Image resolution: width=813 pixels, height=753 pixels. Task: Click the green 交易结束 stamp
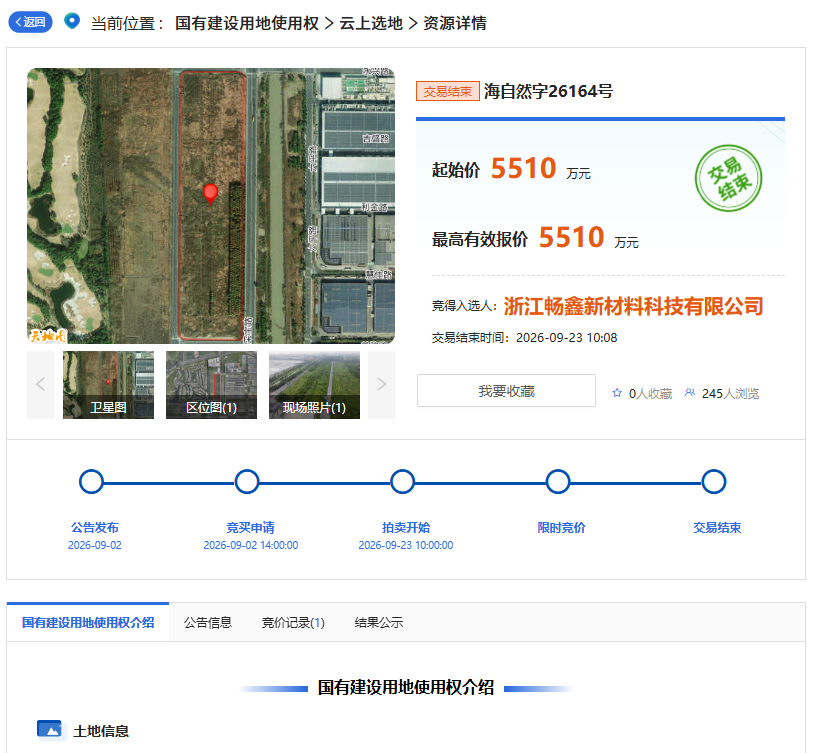(x=728, y=178)
